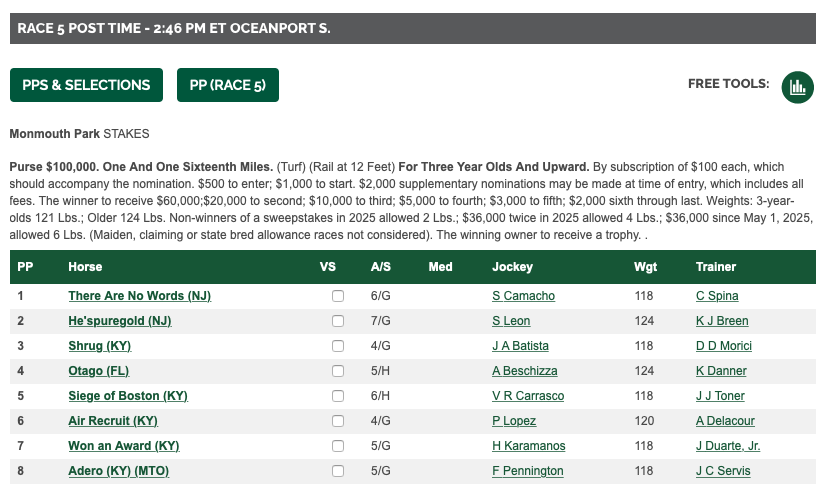Open trainer J Duarte, Jr. link
This screenshot has width=826, height=500.
(727, 446)
